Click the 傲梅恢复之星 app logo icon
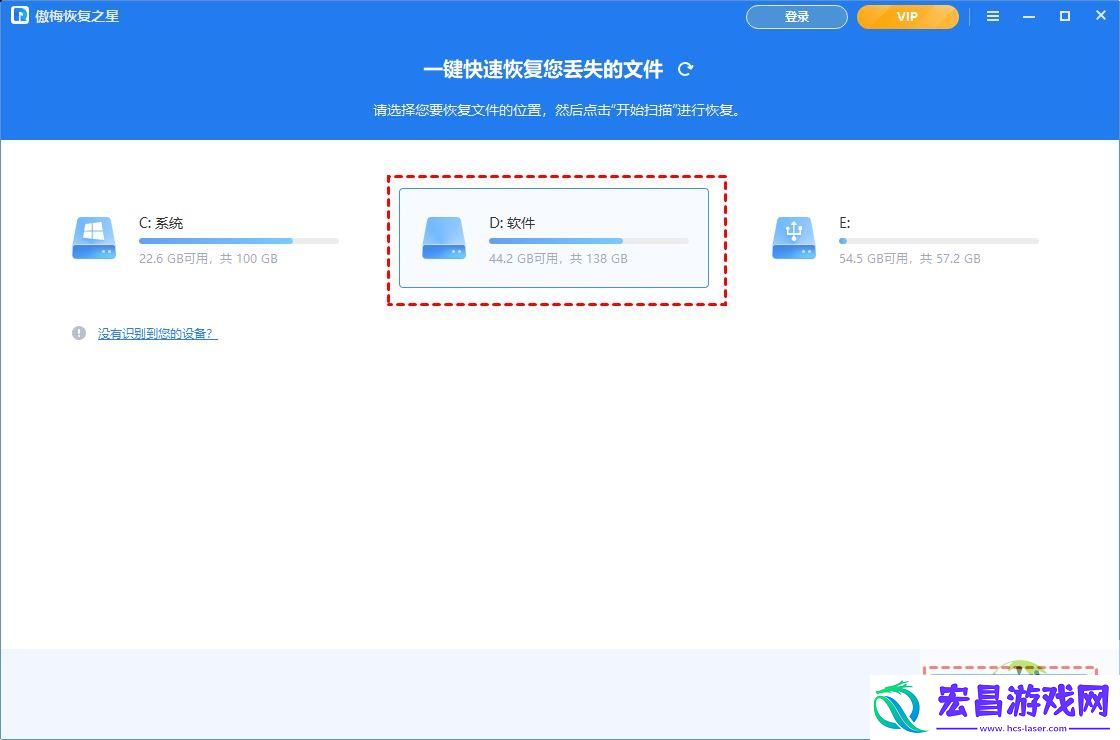Screen dimensions: 1120x740 (x=19, y=15)
